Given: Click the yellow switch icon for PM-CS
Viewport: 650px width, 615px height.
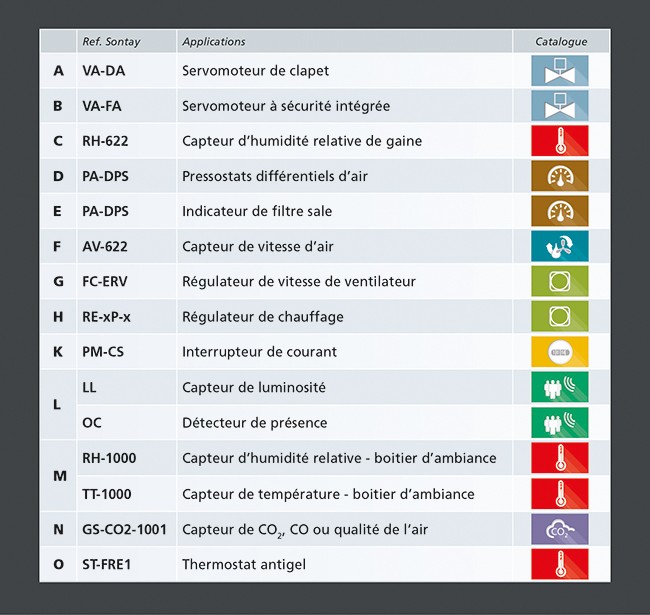Looking at the screenshot, I should pyautogui.click(x=560, y=352).
